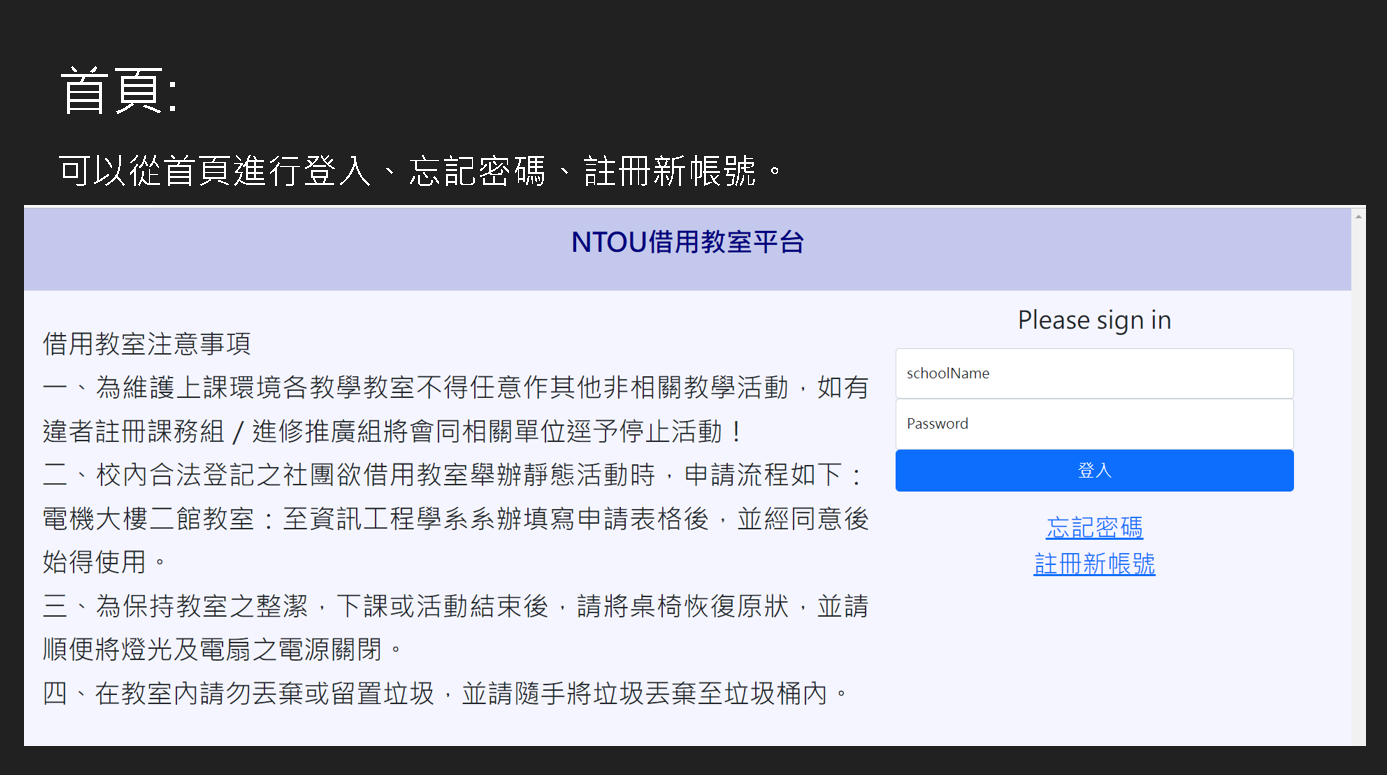Open the 忘記密碼 link

click(1094, 527)
